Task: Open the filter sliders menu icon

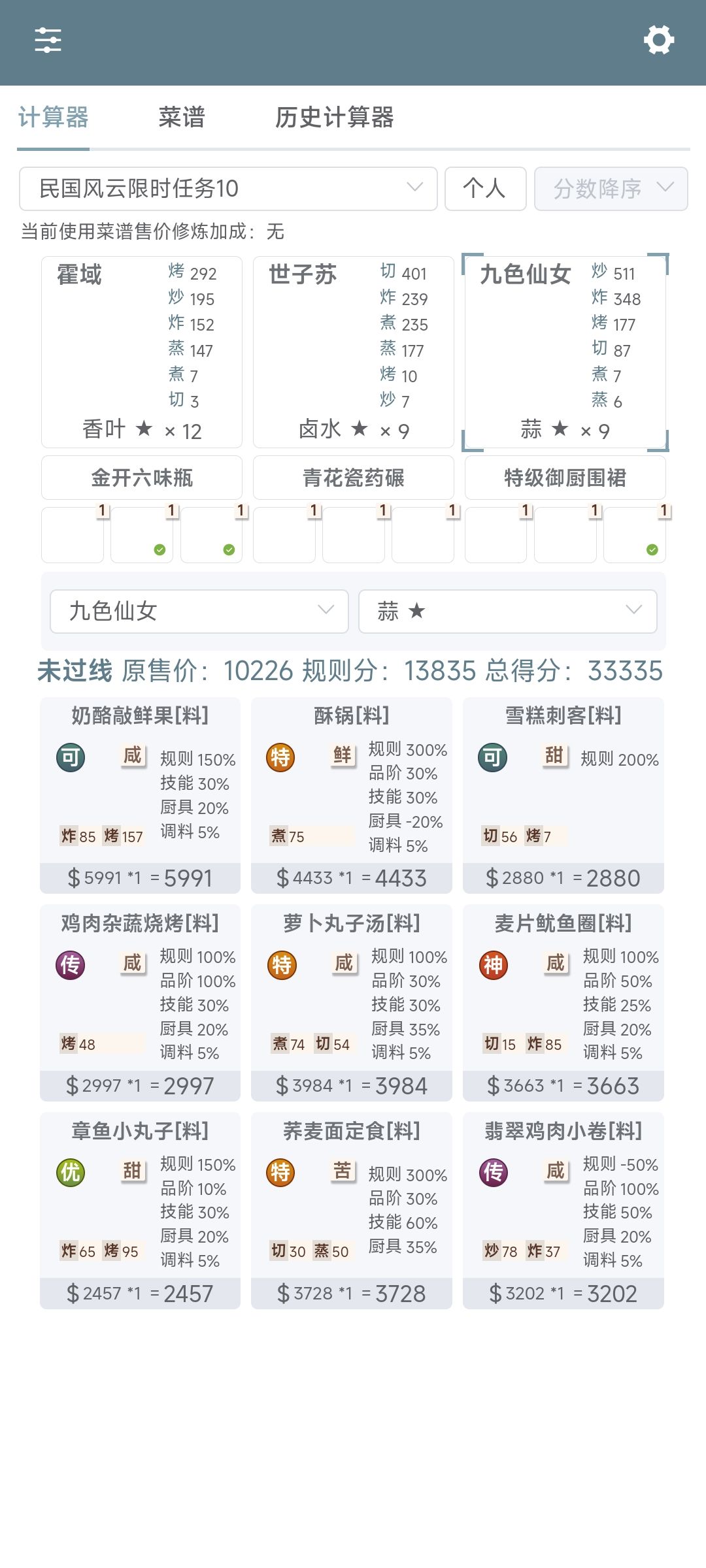Action: pyautogui.click(x=48, y=40)
